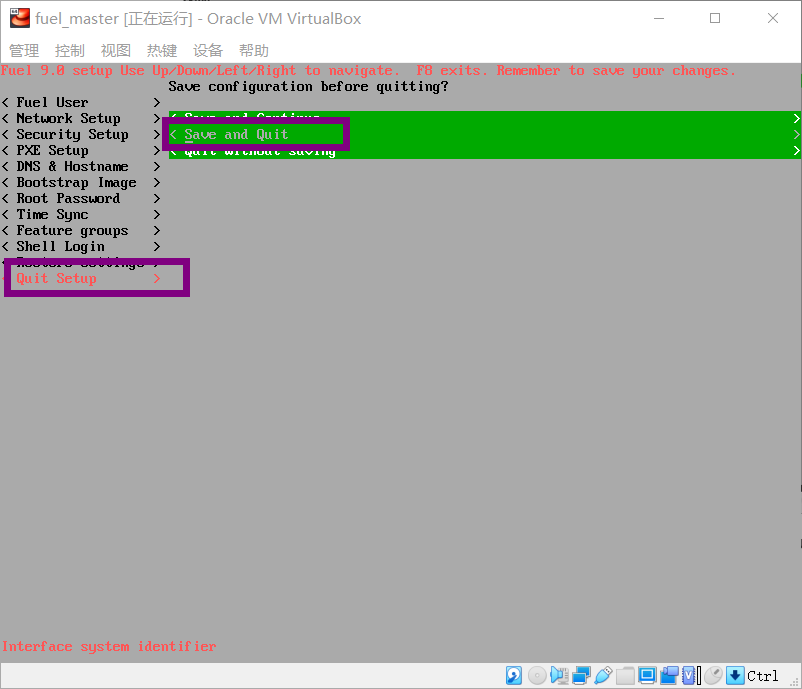Click the hard disk activity status icon
Screen dimensions: 802x689
[513, 675]
